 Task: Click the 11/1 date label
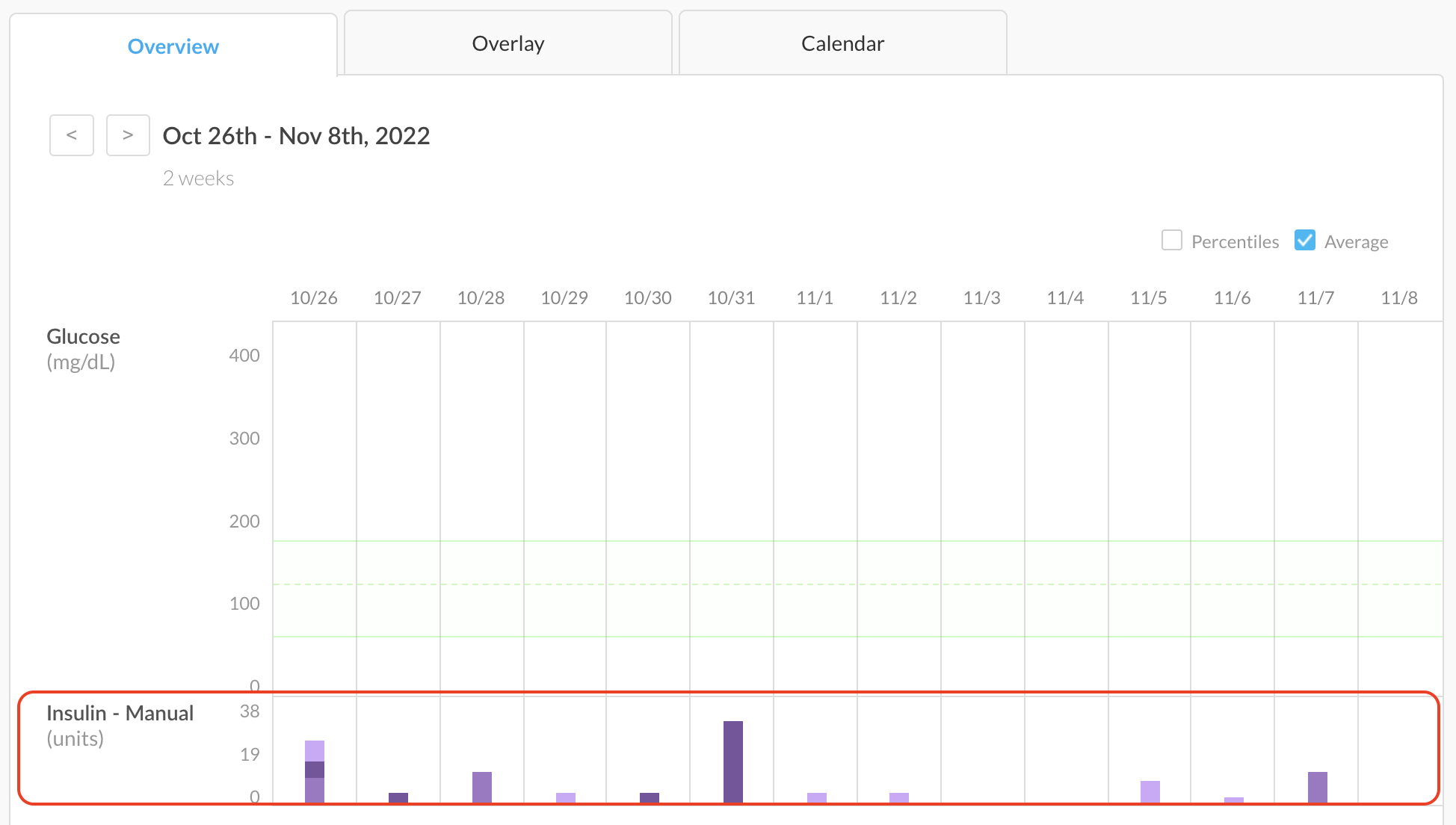point(814,297)
